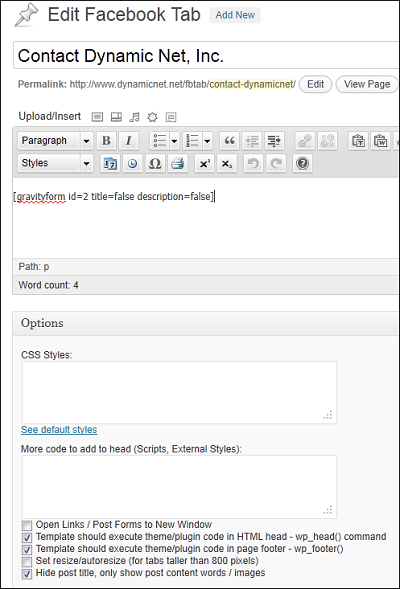Click the gravityform shortcode text in editor

pyautogui.click(x=114, y=196)
